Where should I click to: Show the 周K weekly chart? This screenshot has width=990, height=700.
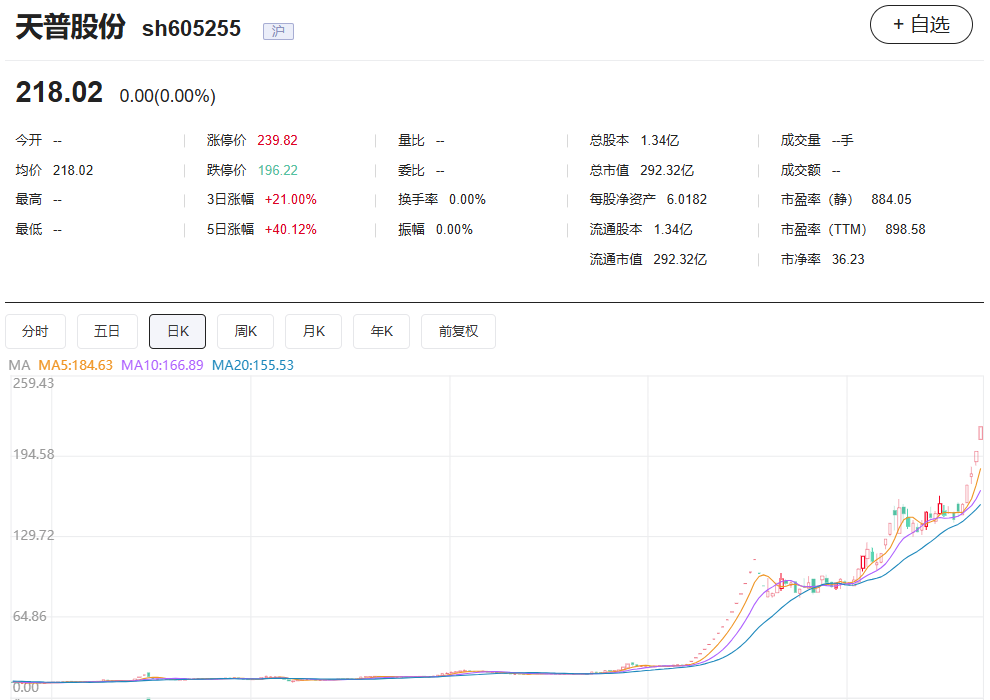(245, 331)
